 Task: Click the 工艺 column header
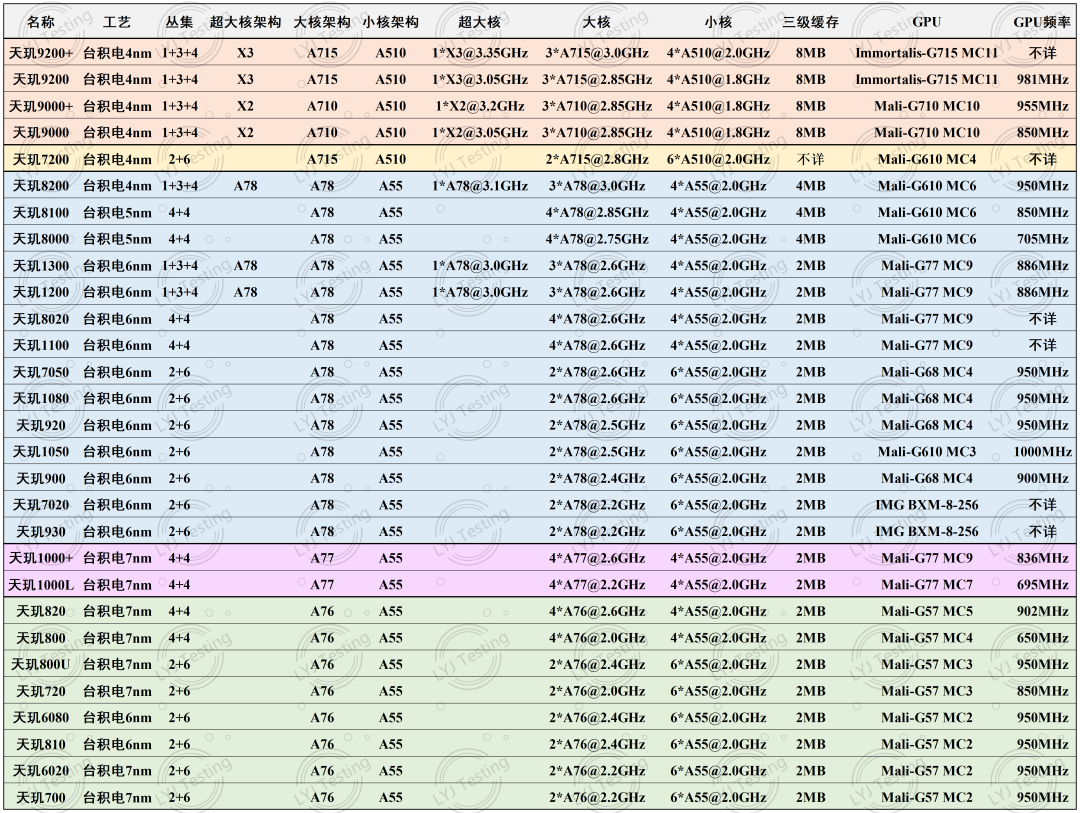point(116,22)
